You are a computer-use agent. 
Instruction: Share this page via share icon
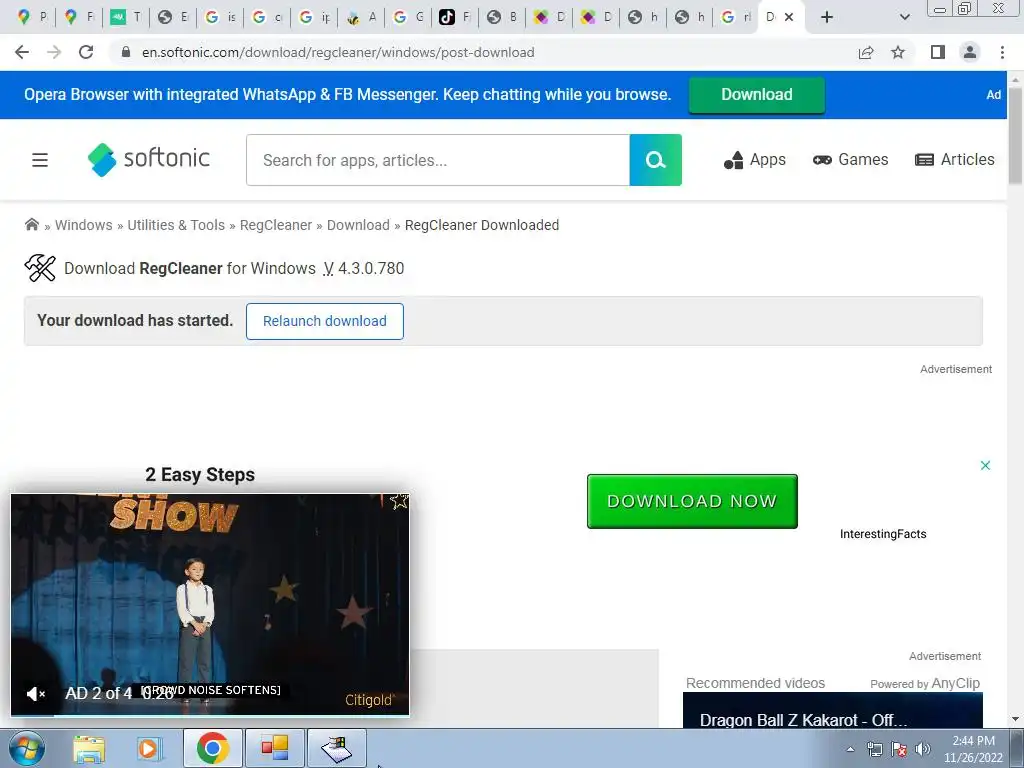(866, 52)
